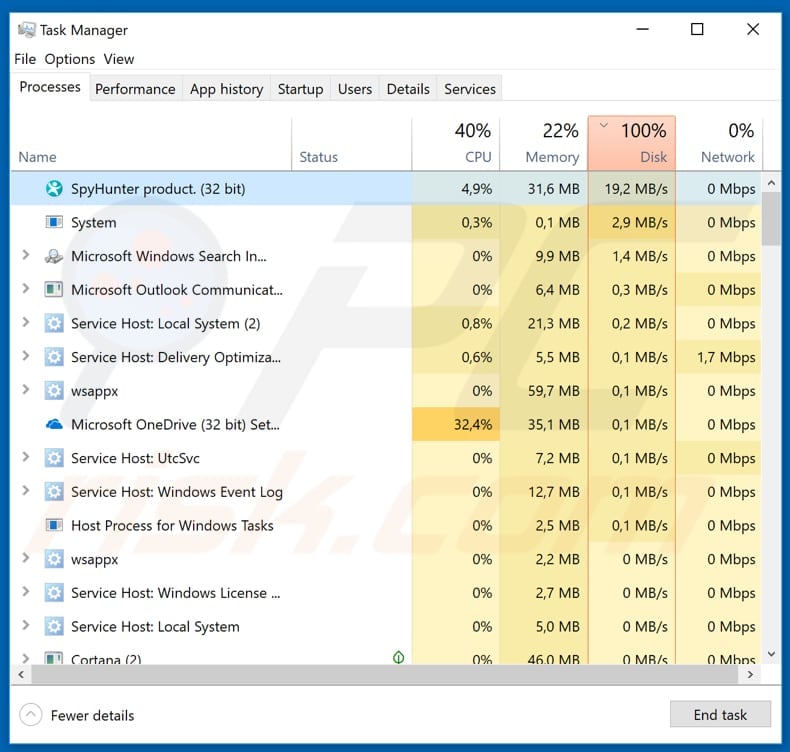The height and width of the screenshot is (752, 790).
Task: Select the SpyHunter product. (32 bit) row
Action: [x=386, y=189]
